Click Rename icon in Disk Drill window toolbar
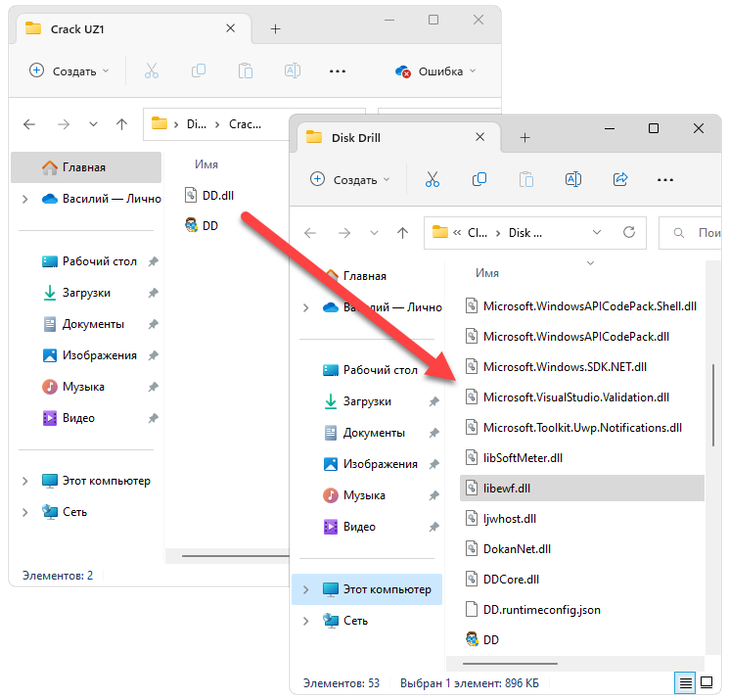Screen dimensions: 729x700 (x=573, y=179)
